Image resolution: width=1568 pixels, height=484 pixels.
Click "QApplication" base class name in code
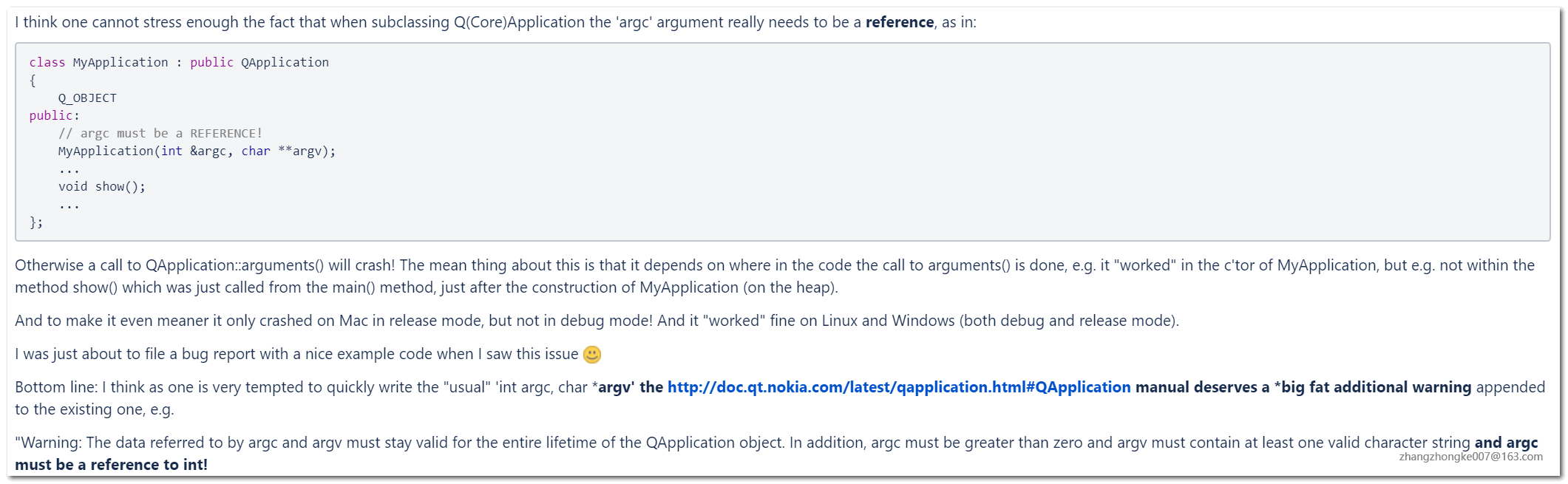(285, 63)
